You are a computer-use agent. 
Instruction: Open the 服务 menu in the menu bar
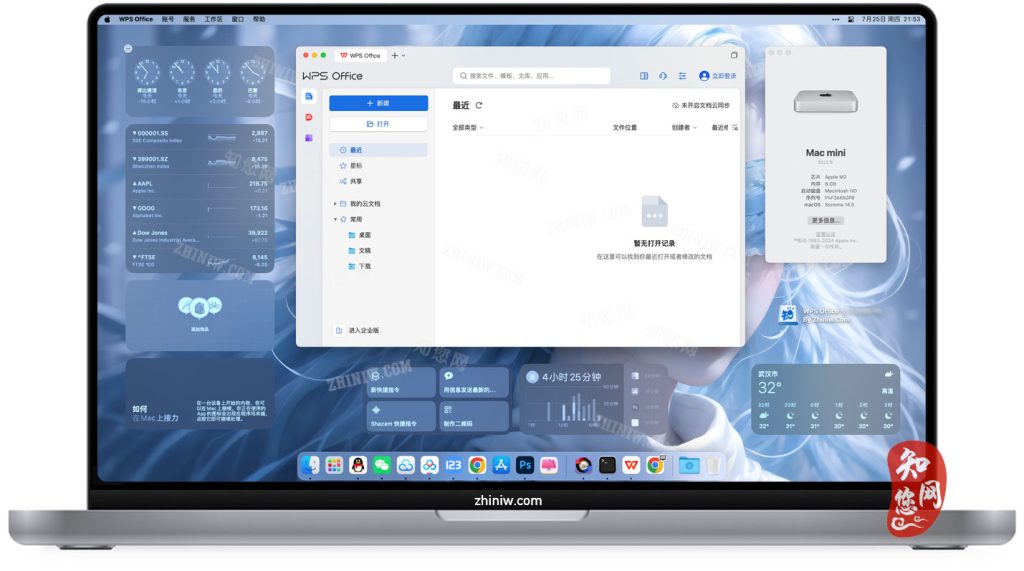pos(189,20)
